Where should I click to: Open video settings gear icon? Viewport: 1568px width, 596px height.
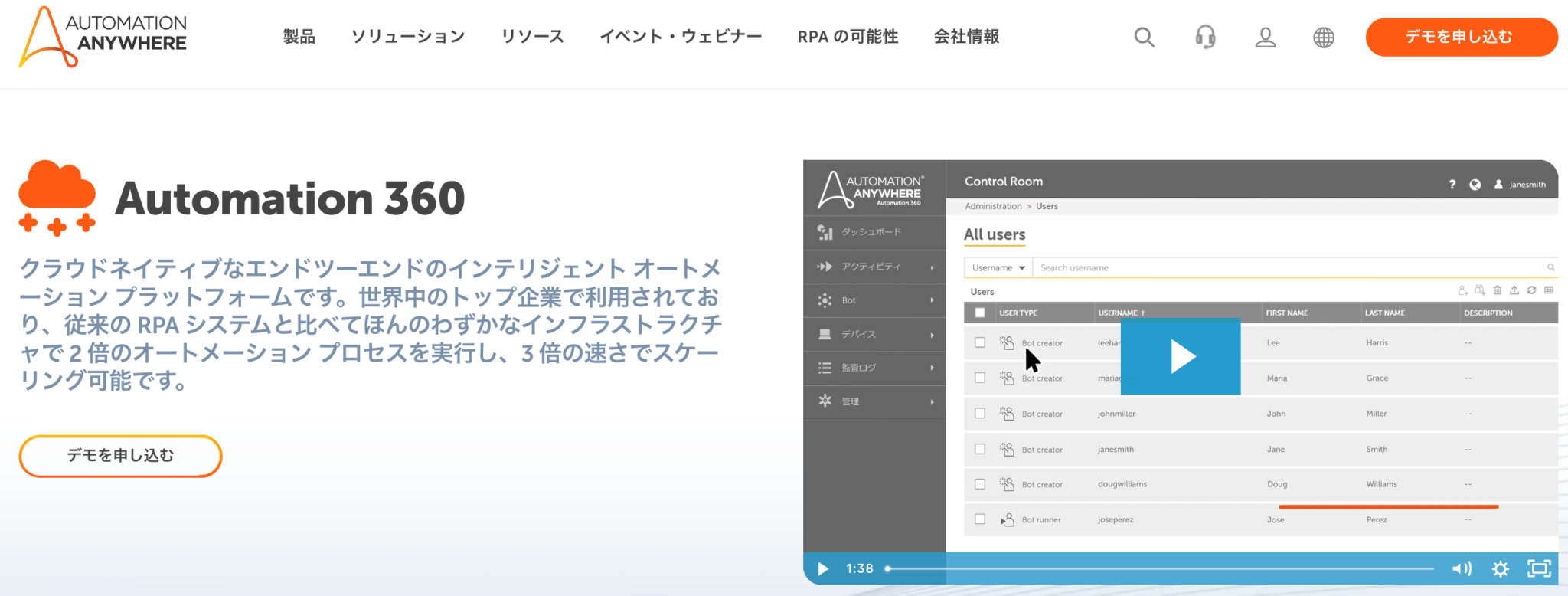(1500, 568)
